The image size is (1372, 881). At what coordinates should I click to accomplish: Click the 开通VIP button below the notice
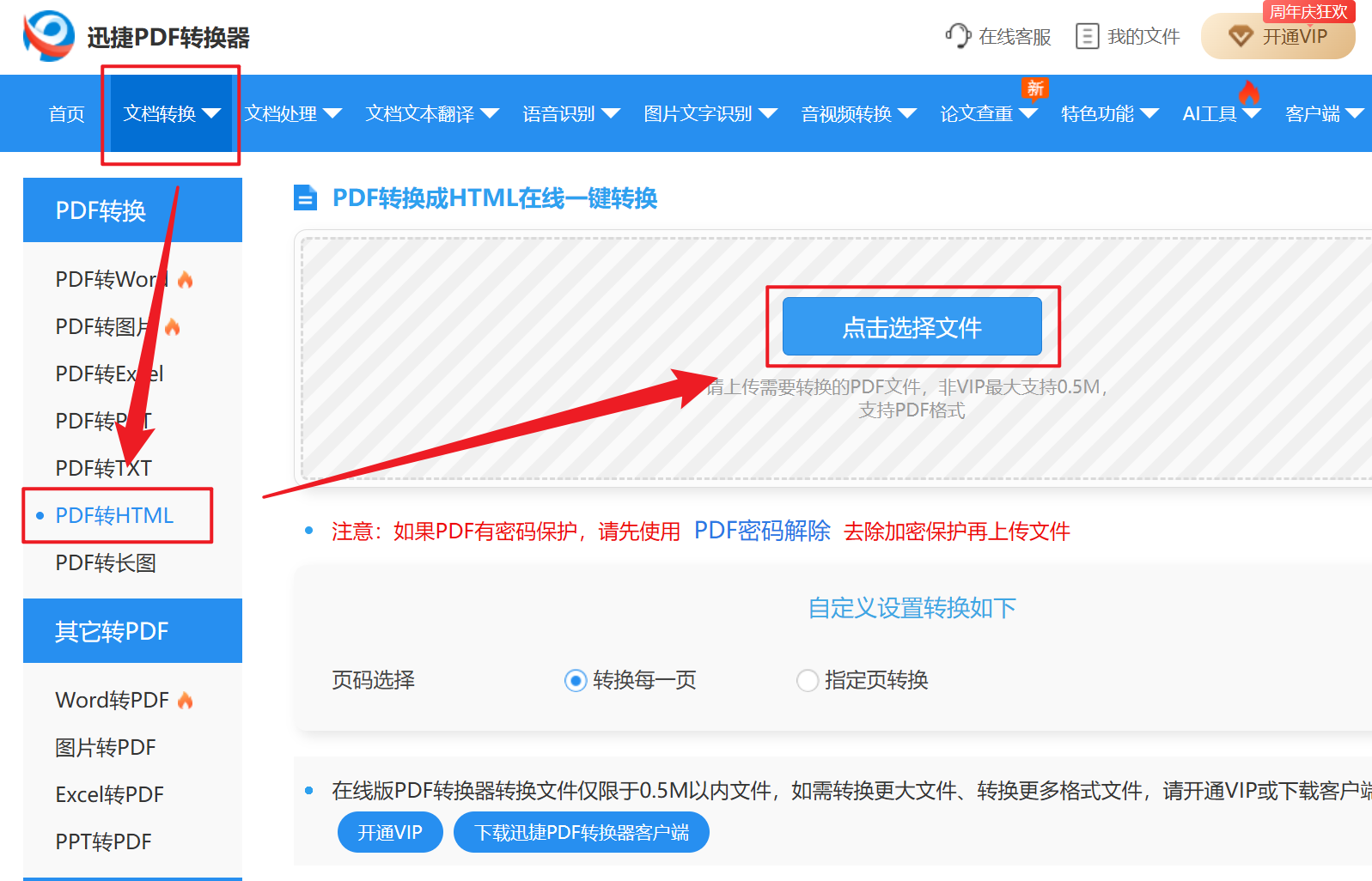pyautogui.click(x=390, y=832)
